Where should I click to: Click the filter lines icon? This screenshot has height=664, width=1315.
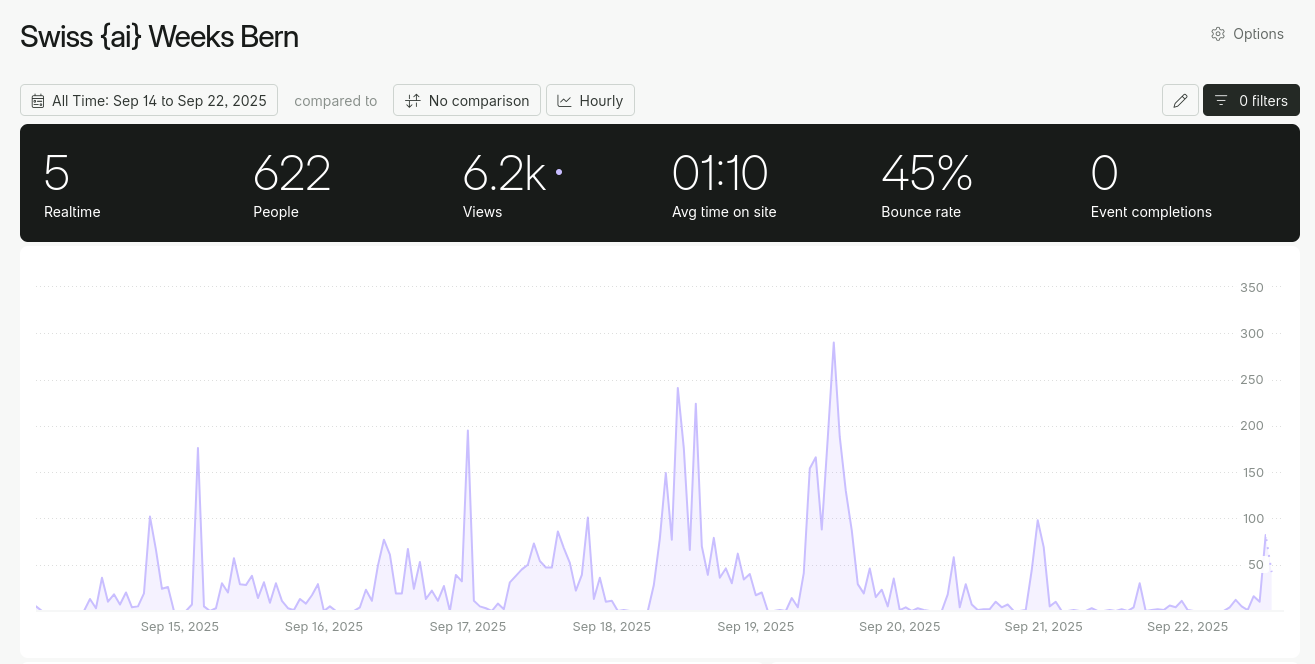[x=1221, y=100]
